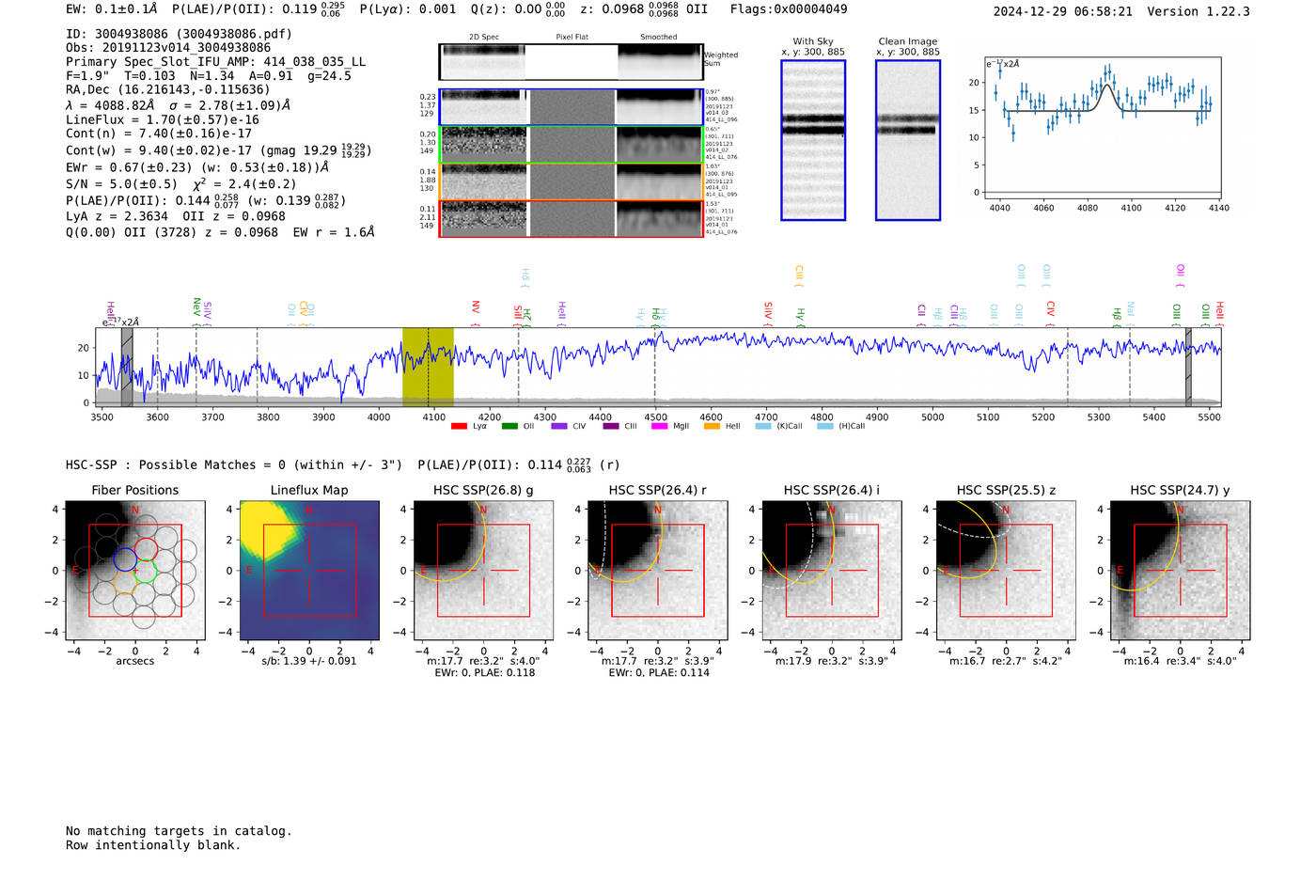Select the blue-bordered 2D spectrum fiber row
Viewport: 1316px width, 896px height.
pyautogui.click(x=571, y=107)
